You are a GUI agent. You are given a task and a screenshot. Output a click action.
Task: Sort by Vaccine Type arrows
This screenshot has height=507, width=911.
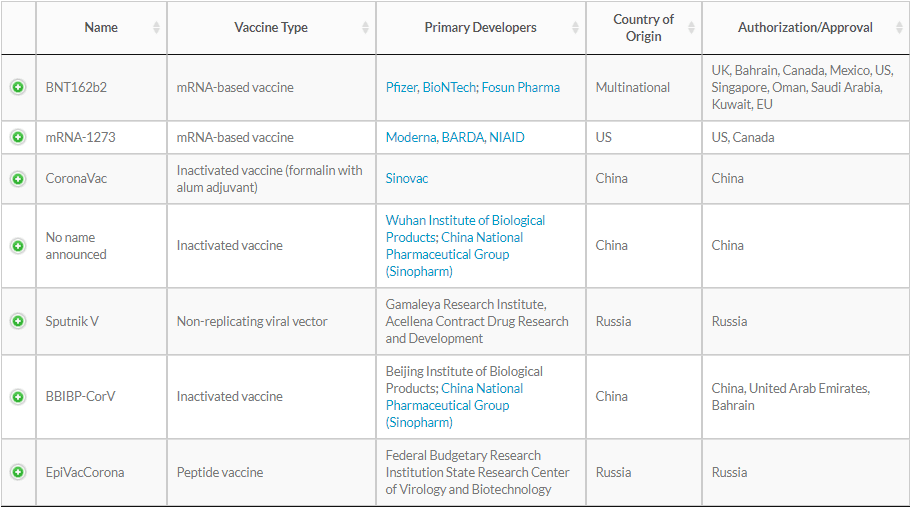[365, 27]
